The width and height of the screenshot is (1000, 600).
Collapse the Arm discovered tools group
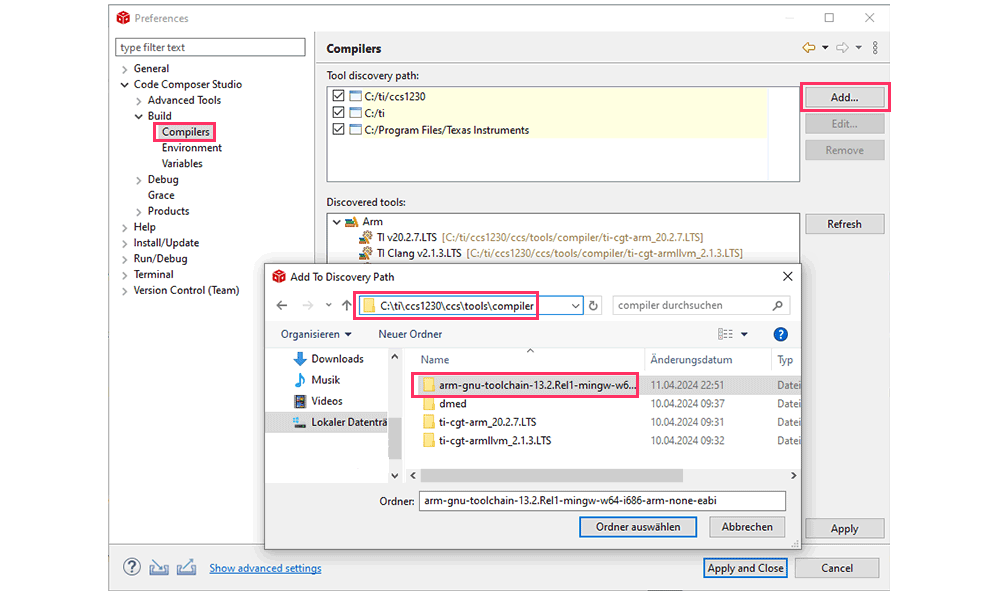[x=336, y=222]
